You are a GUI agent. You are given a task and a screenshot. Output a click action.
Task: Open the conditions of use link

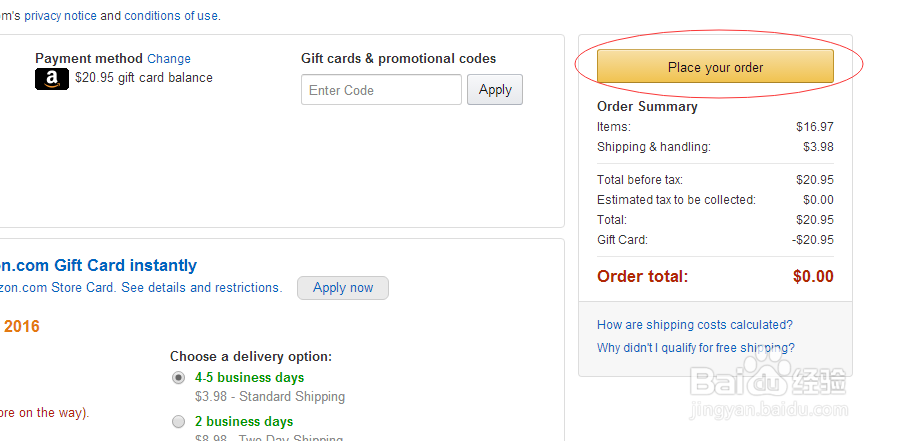171,16
